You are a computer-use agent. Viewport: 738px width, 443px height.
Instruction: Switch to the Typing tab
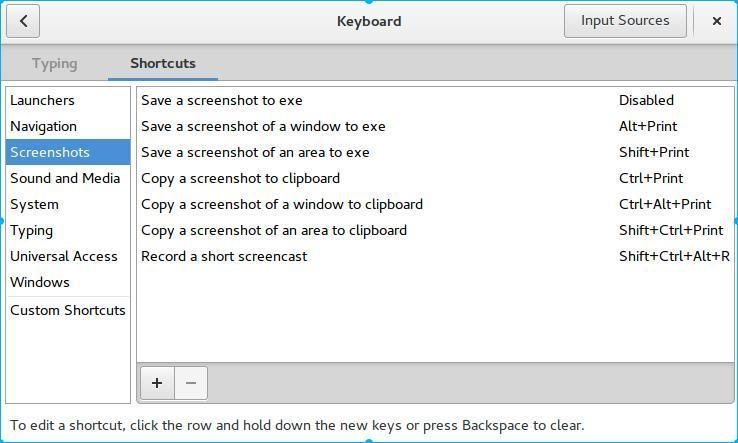[x=55, y=64]
